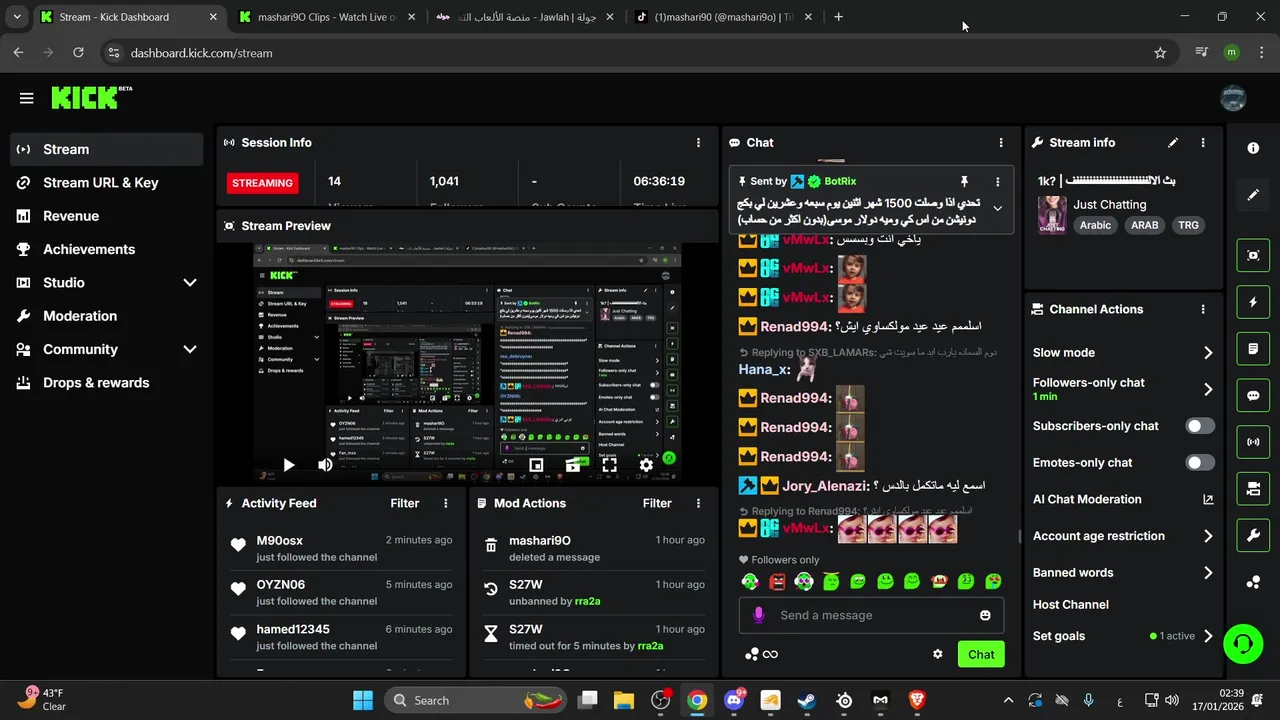Viewport: 1280px width, 720px height.
Task: Click the three-dots cluster icon in right rail
Action: pos(1253,582)
